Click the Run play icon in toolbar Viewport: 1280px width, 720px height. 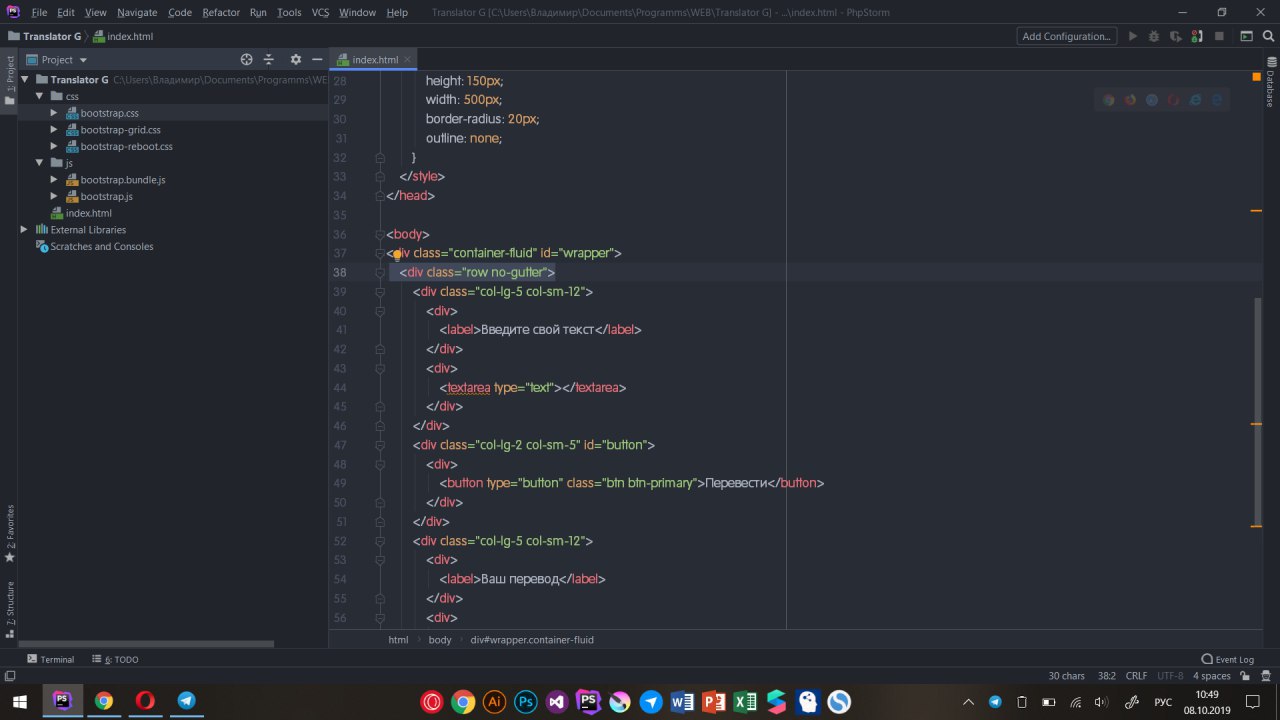(1132, 36)
